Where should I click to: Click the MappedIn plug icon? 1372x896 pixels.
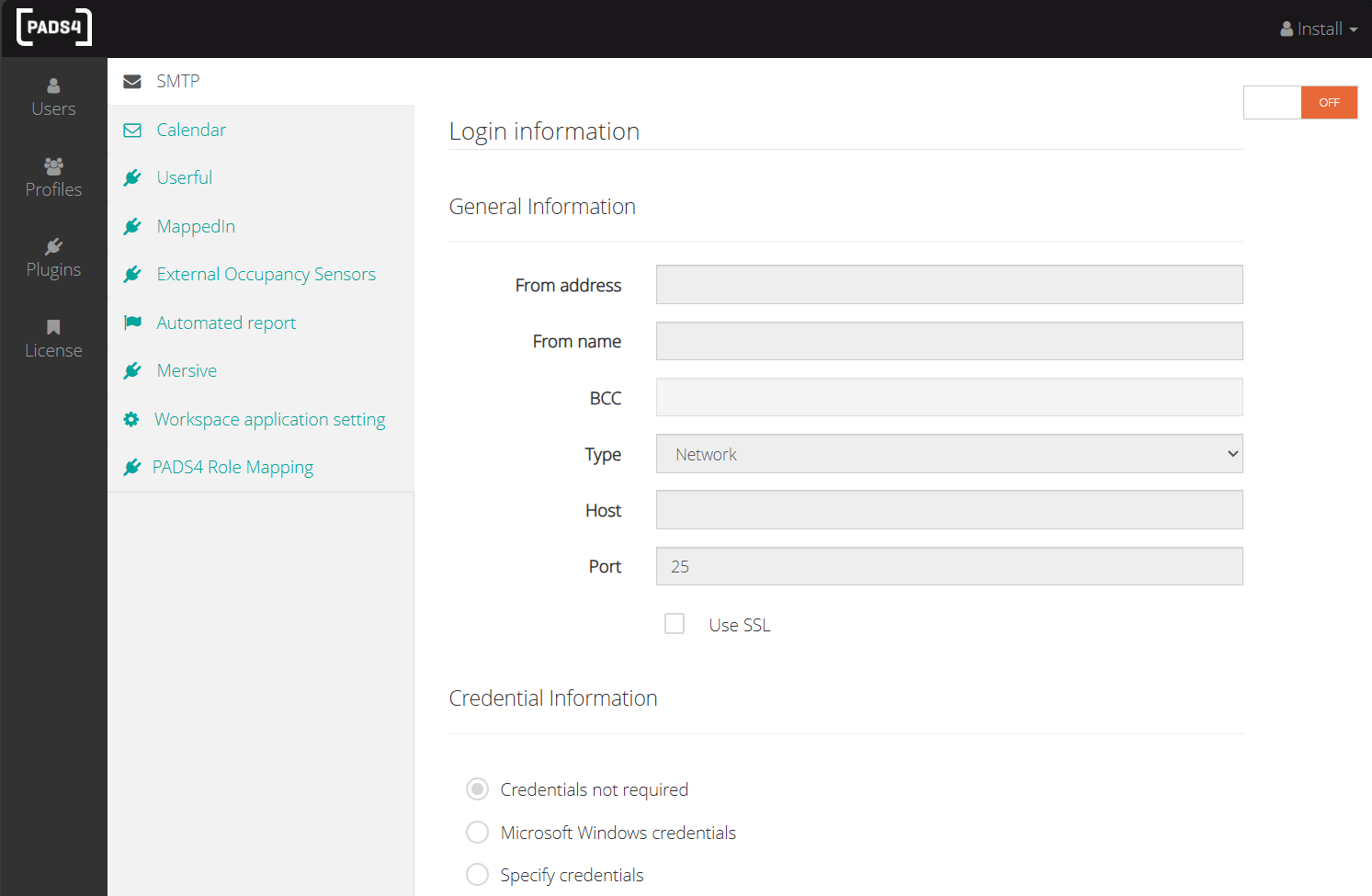(x=131, y=225)
